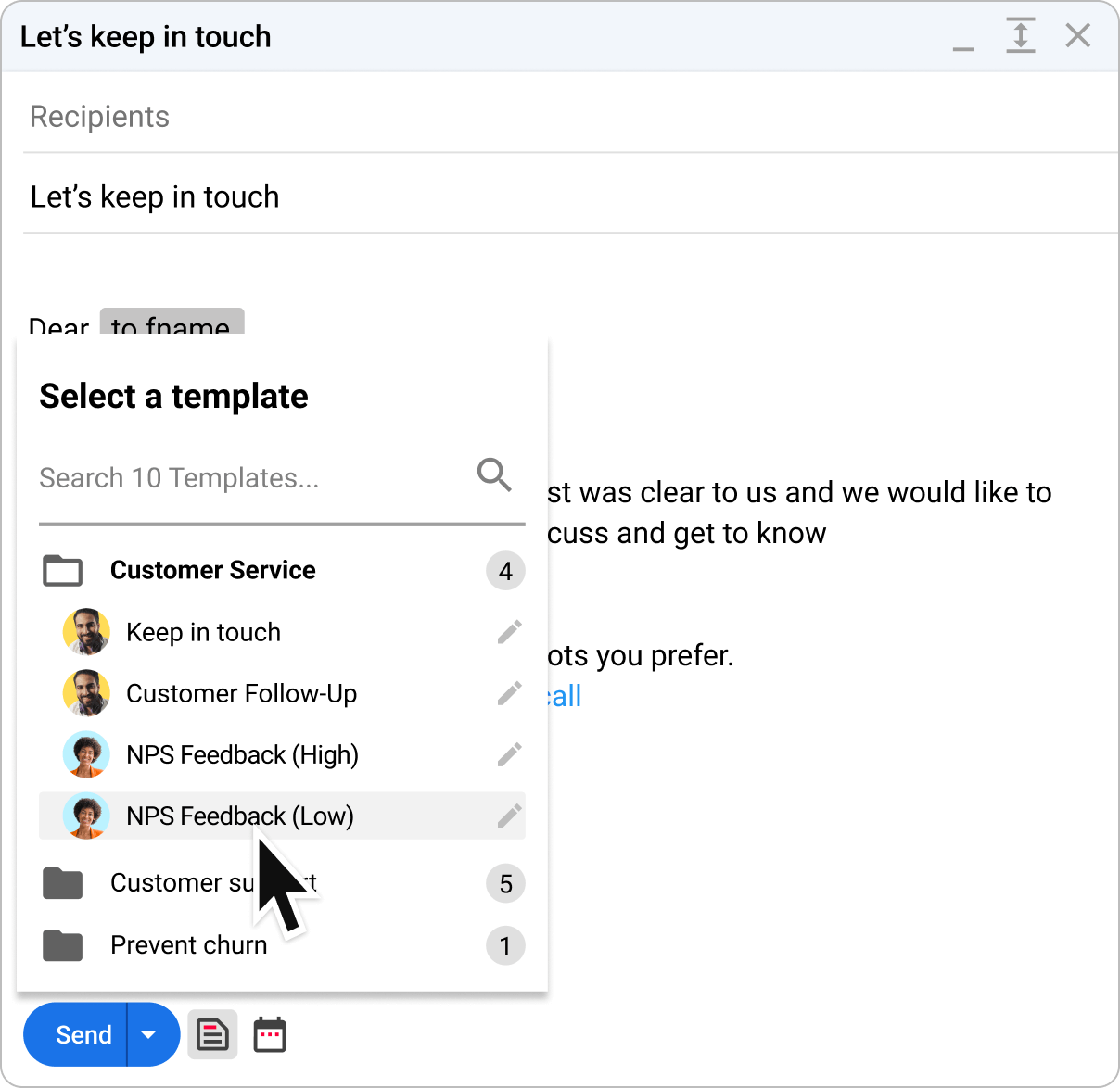Viewport: 1120px width, 1088px height.
Task: Click the Customer support folder icon
Action: point(62,883)
